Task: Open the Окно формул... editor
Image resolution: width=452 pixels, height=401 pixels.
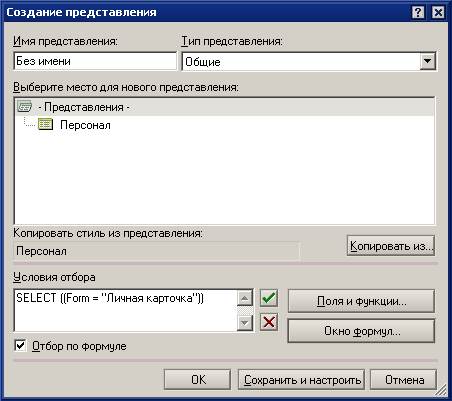Action: tap(361, 331)
